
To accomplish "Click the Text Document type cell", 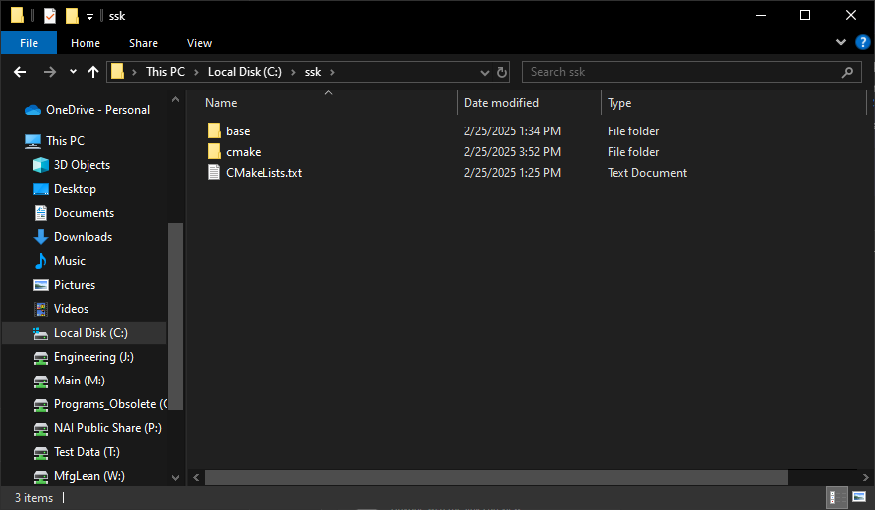I will point(647,173).
